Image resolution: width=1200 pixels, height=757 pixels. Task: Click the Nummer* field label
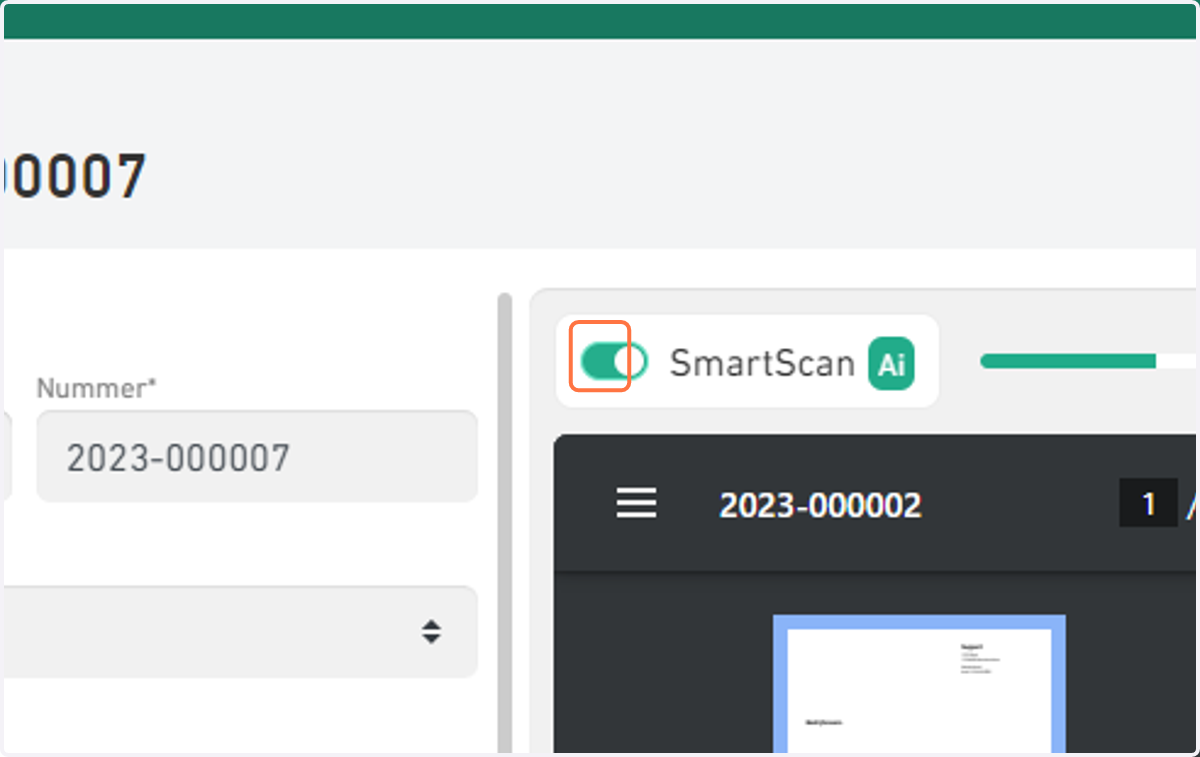pyautogui.click(x=97, y=388)
